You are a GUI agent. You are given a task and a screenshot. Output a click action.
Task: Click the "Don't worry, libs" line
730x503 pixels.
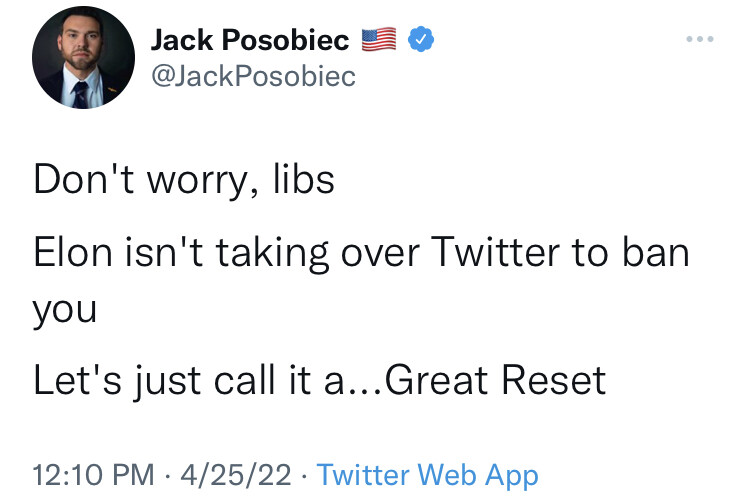click(184, 180)
